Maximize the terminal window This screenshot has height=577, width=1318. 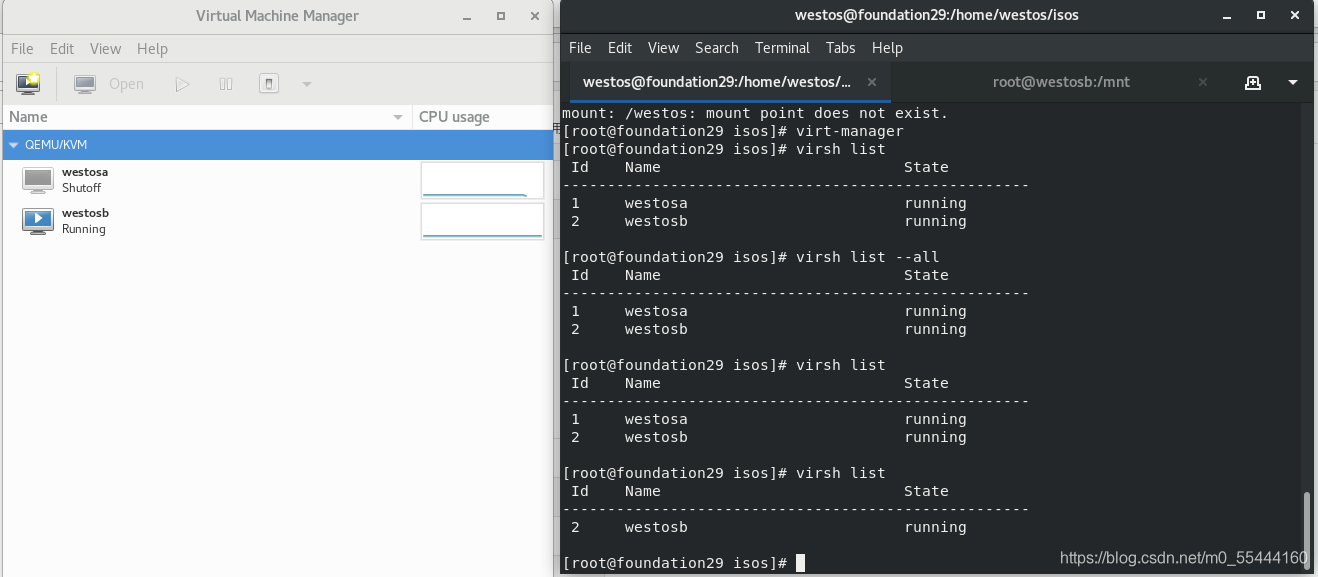1261,15
